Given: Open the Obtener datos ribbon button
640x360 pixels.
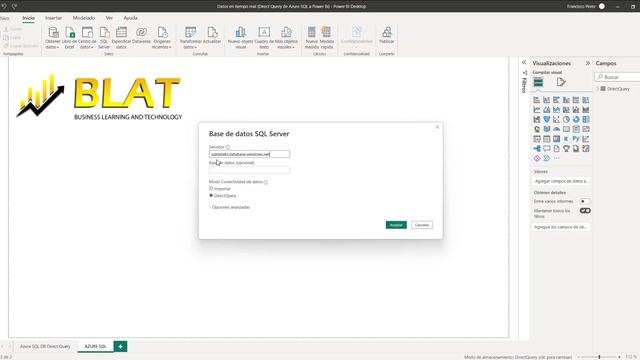Looking at the screenshot, I should click(52, 38).
